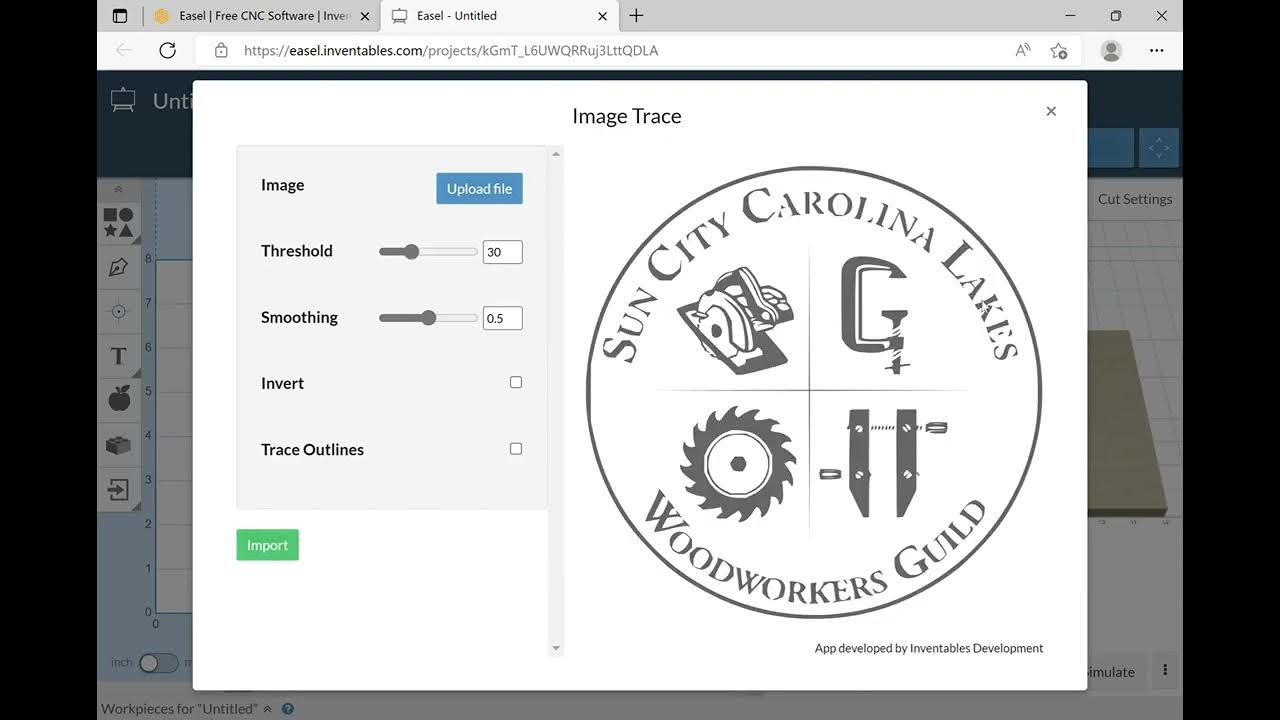The height and width of the screenshot is (720, 1280).
Task: Click 'App developed by Inventables Development' text
Action: click(x=929, y=648)
